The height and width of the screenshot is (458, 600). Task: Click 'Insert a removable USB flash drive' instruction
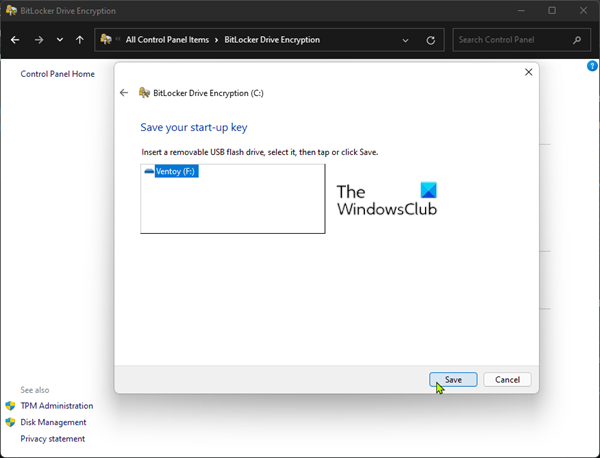click(x=259, y=152)
